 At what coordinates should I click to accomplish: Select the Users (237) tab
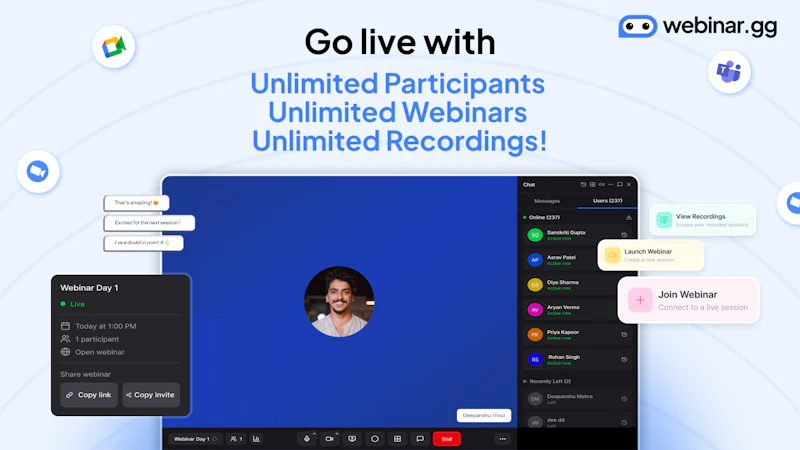(x=607, y=201)
